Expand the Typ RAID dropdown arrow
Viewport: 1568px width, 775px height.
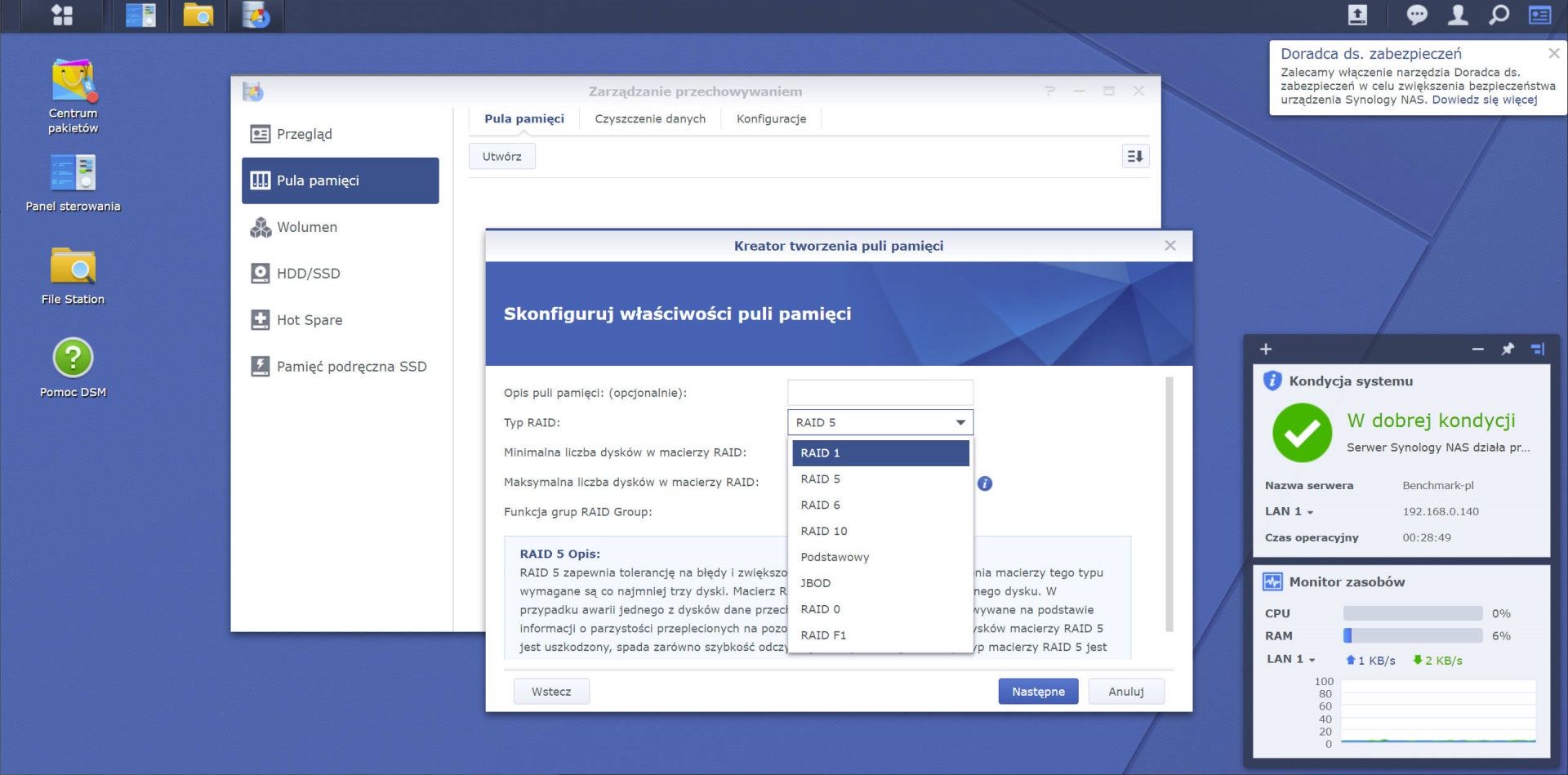(x=960, y=422)
